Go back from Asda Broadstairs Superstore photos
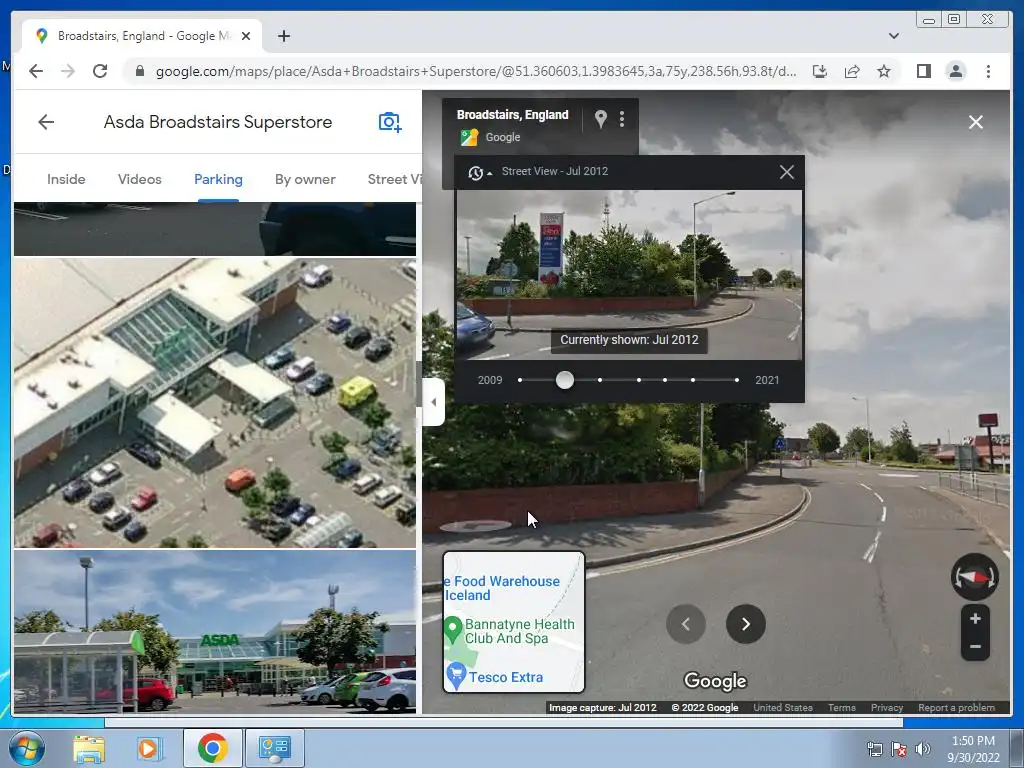The image size is (1024, 768). click(46, 122)
